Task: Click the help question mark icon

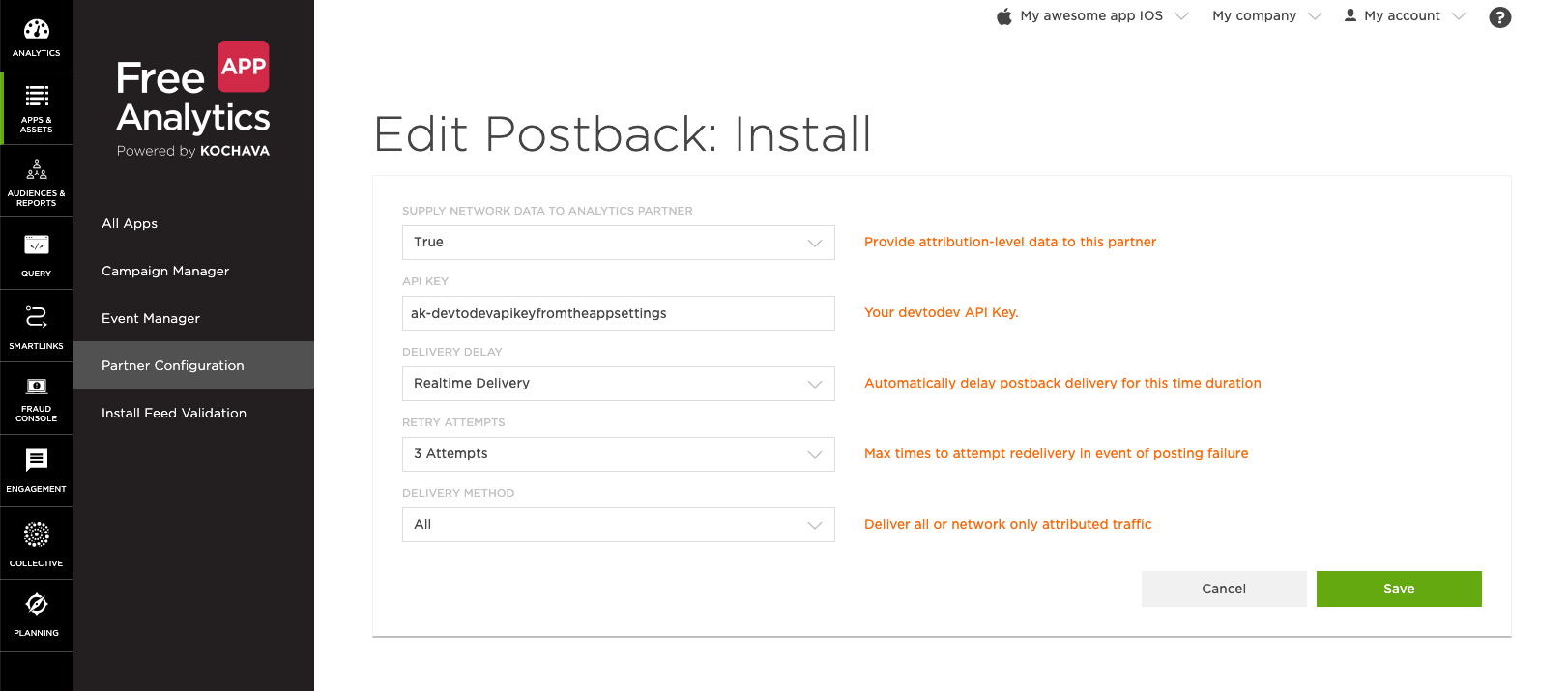Action: click(1499, 17)
